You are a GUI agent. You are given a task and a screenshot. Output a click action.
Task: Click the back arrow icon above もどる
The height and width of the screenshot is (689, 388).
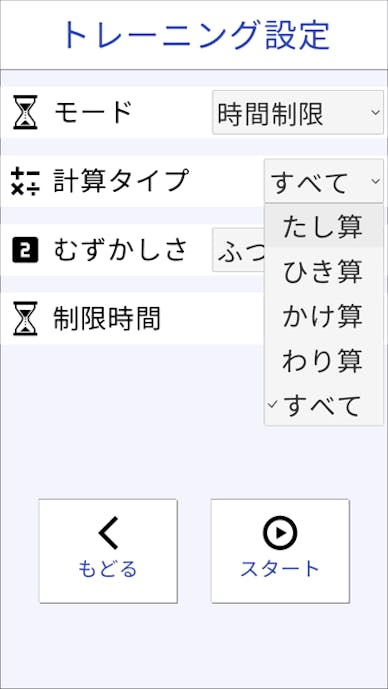point(108,533)
